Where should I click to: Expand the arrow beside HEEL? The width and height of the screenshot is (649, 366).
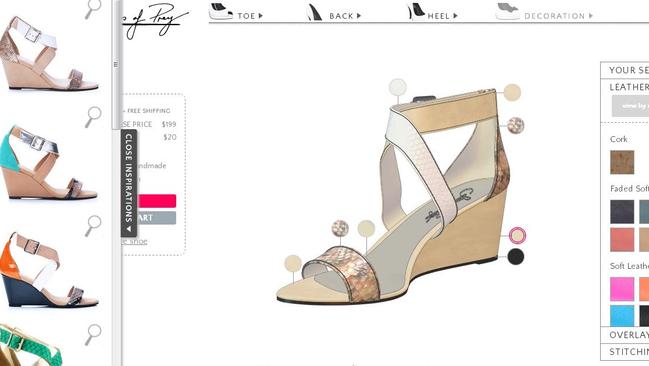pyautogui.click(x=455, y=16)
